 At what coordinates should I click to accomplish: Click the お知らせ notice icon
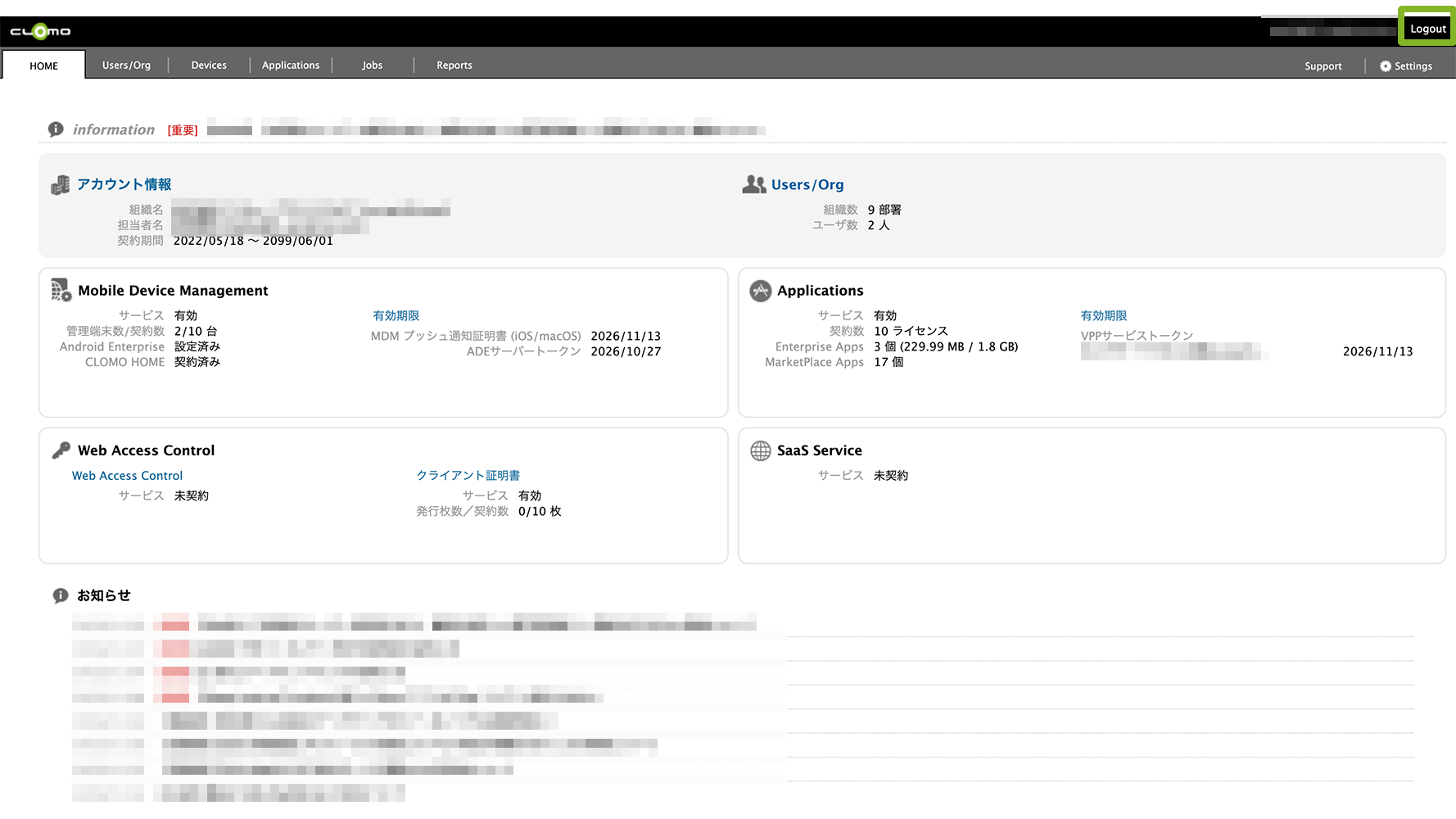point(61,595)
